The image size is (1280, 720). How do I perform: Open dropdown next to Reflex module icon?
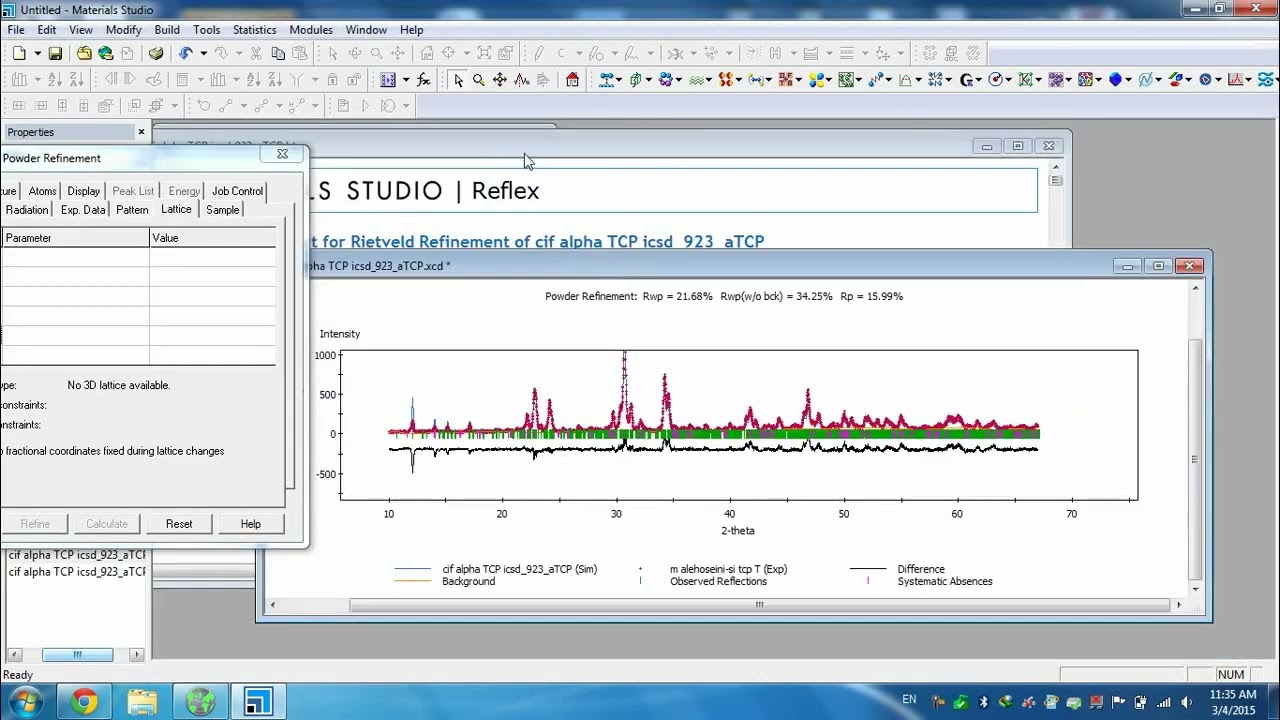[1248, 80]
